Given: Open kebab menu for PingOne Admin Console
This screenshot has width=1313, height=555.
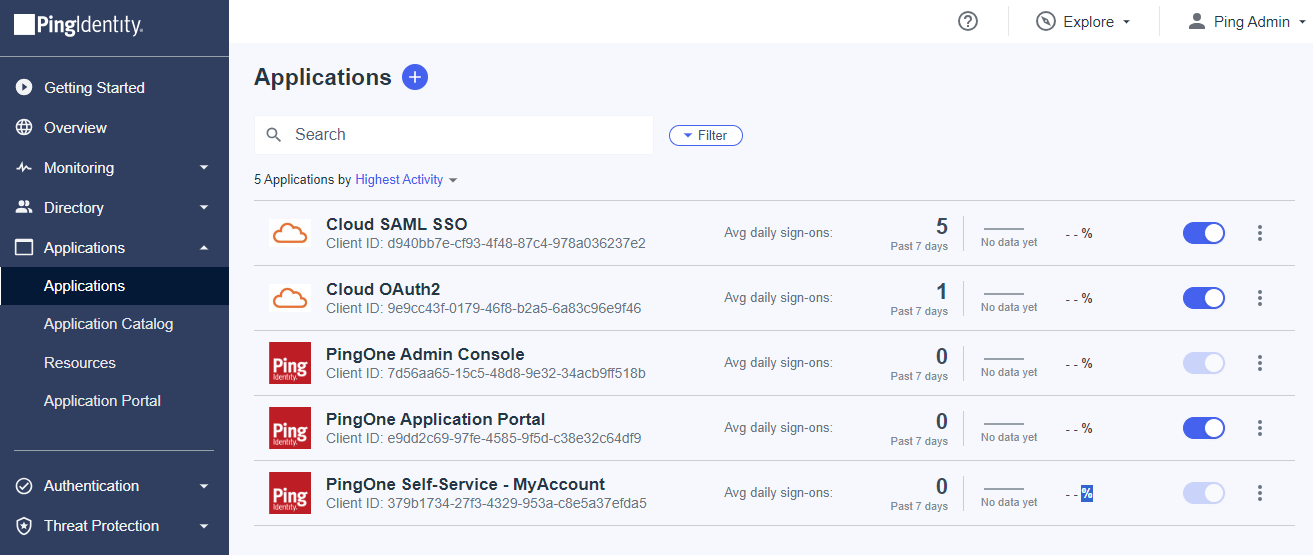Looking at the screenshot, I should pos(1259,363).
